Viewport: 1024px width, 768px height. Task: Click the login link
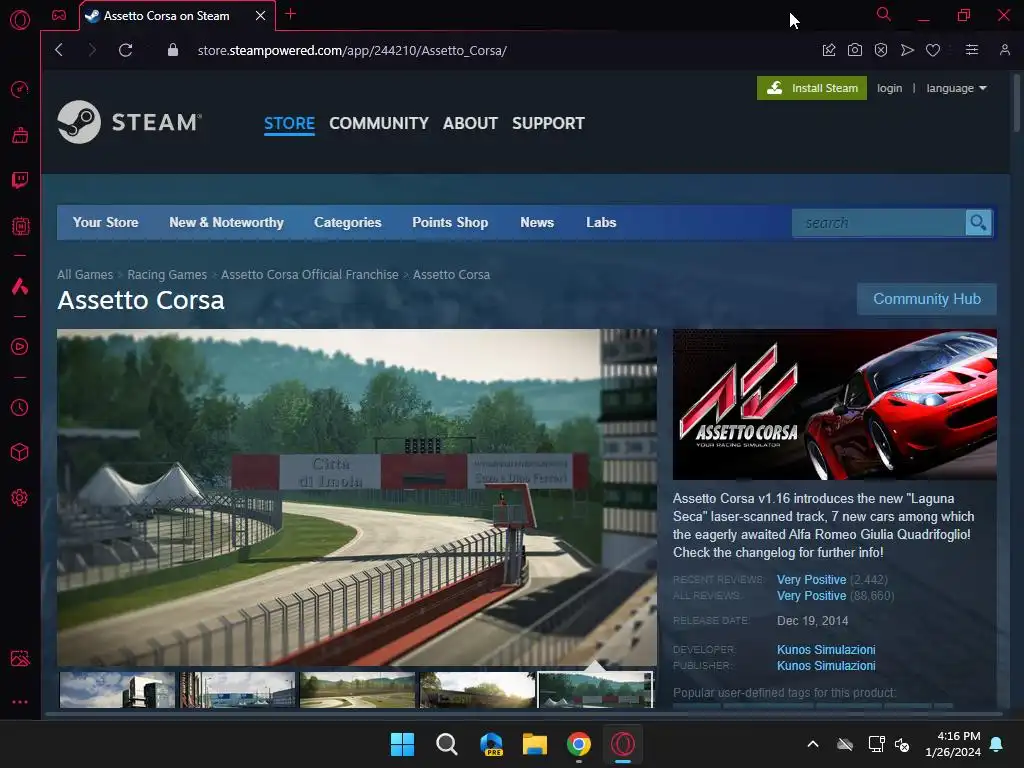[889, 88]
